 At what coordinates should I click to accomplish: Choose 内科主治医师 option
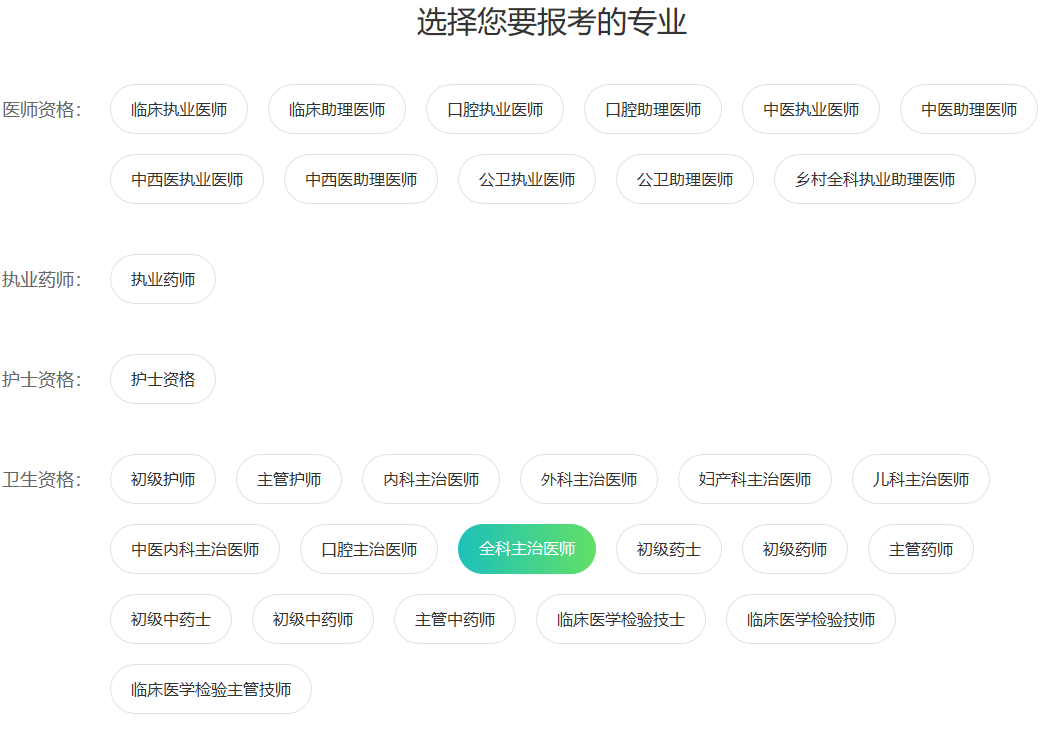(431, 479)
